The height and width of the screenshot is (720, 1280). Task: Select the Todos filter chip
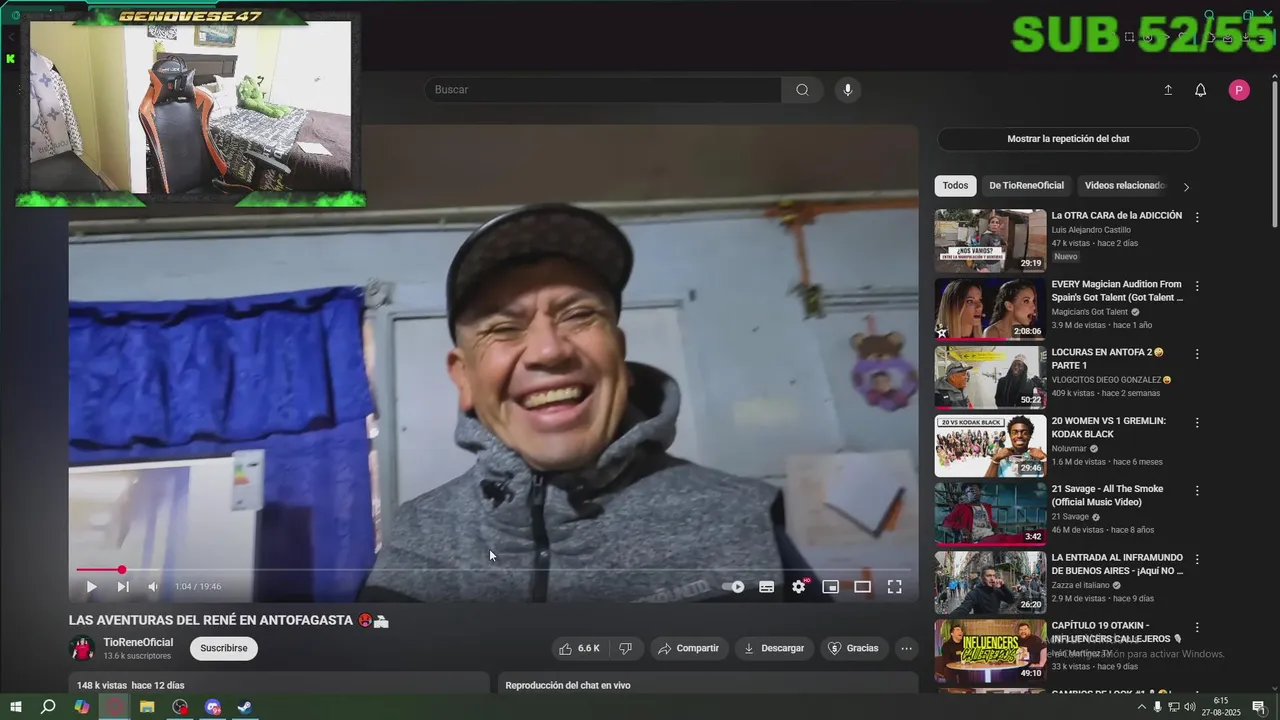coord(955,186)
